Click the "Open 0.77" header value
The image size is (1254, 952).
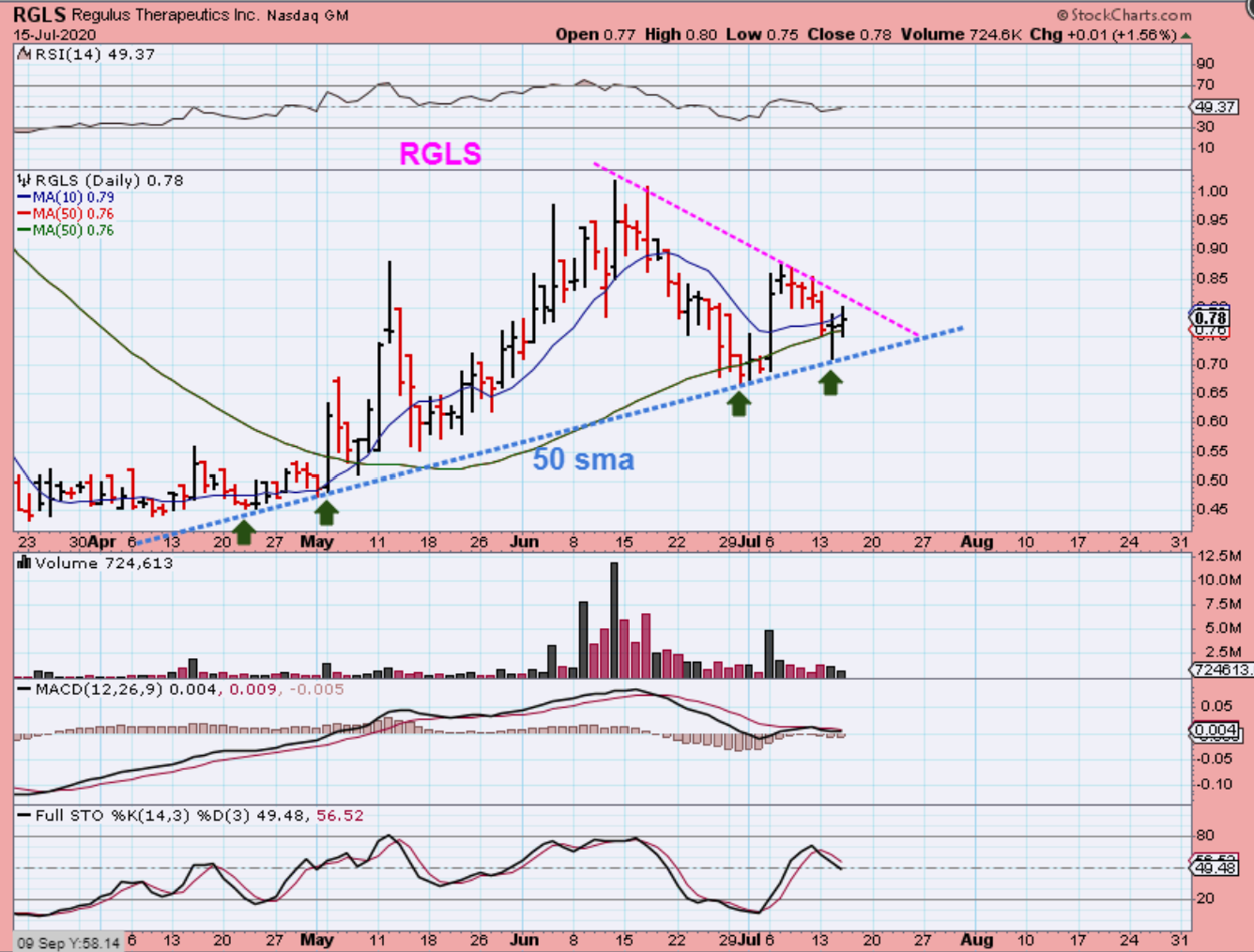pyautogui.click(x=595, y=35)
